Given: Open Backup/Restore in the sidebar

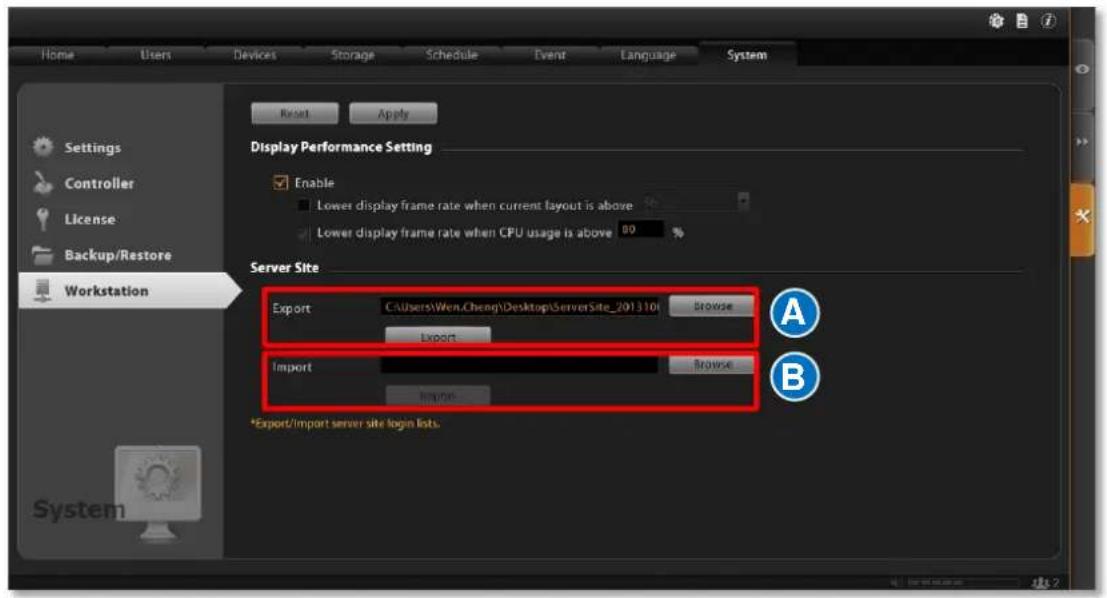Looking at the screenshot, I should point(118,256).
